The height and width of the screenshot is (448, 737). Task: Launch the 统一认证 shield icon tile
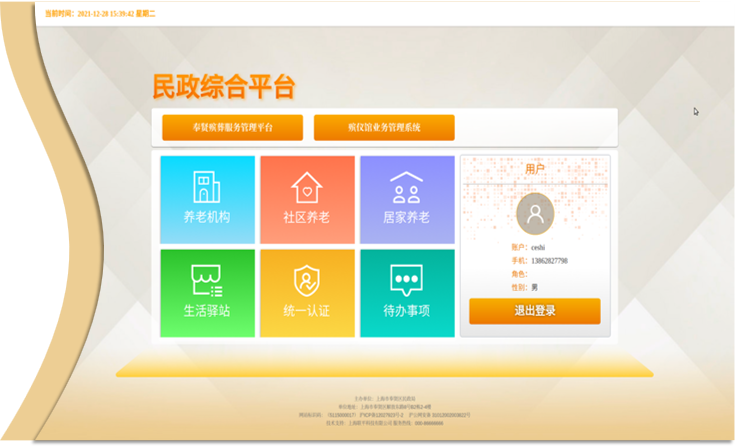[307, 293]
